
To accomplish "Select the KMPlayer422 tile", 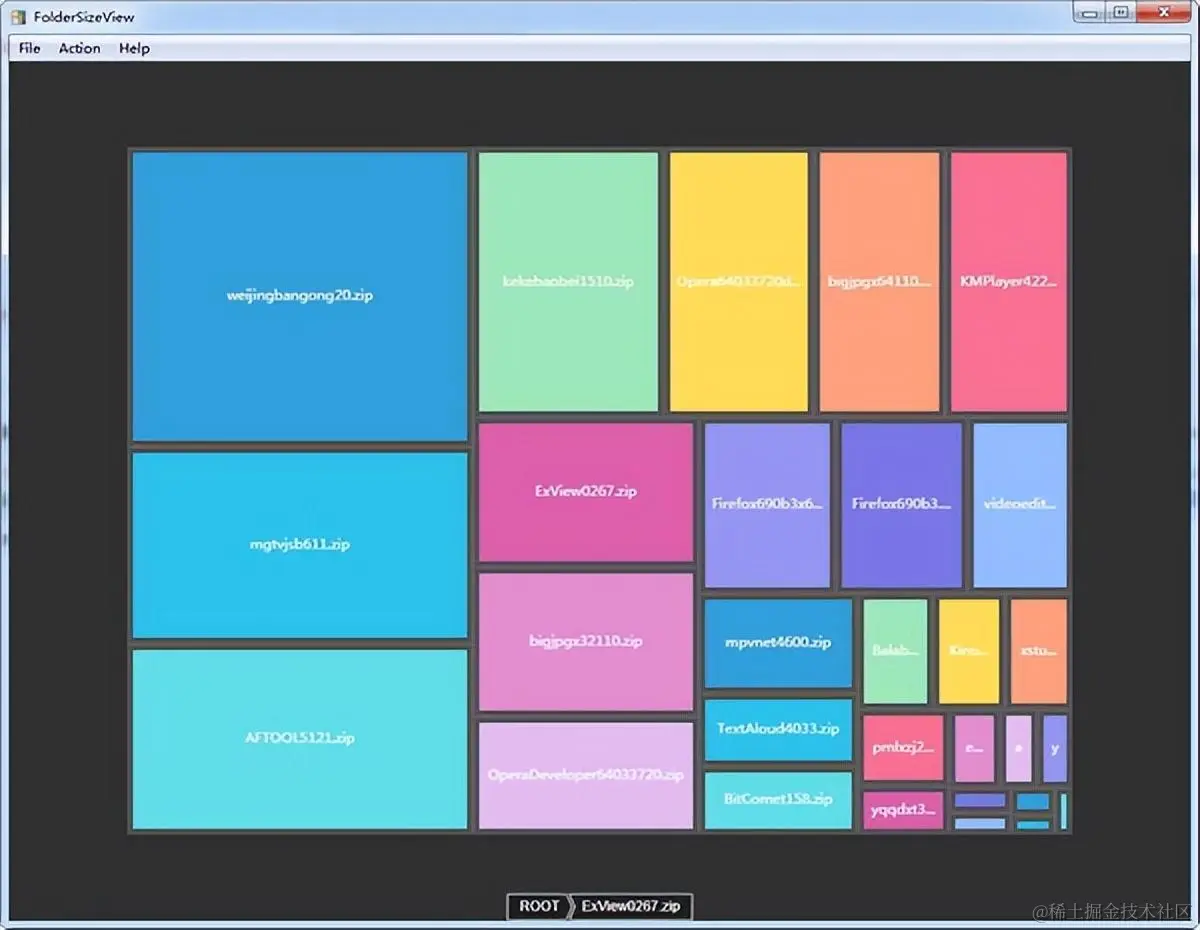I will 1009,282.
